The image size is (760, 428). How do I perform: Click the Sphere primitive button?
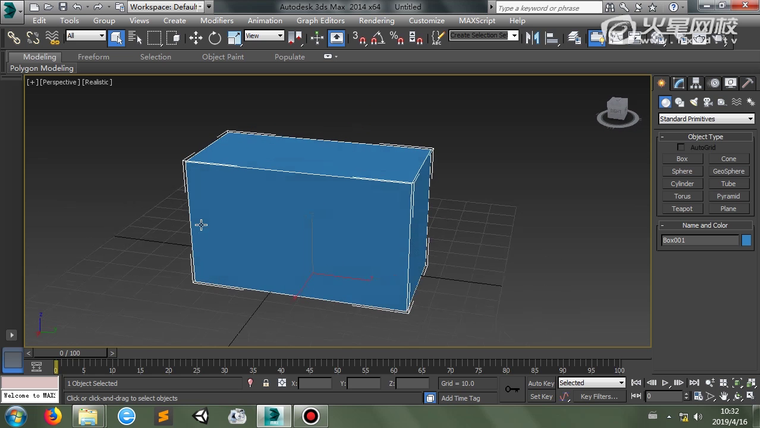(x=682, y=171)
